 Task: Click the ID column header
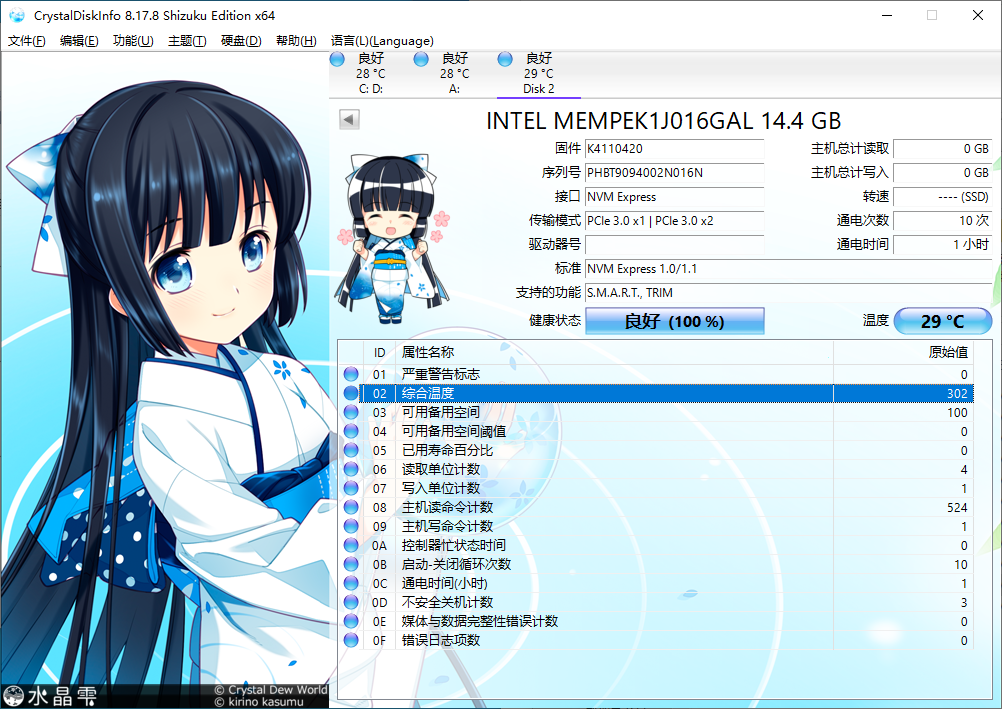click(380, 352)
